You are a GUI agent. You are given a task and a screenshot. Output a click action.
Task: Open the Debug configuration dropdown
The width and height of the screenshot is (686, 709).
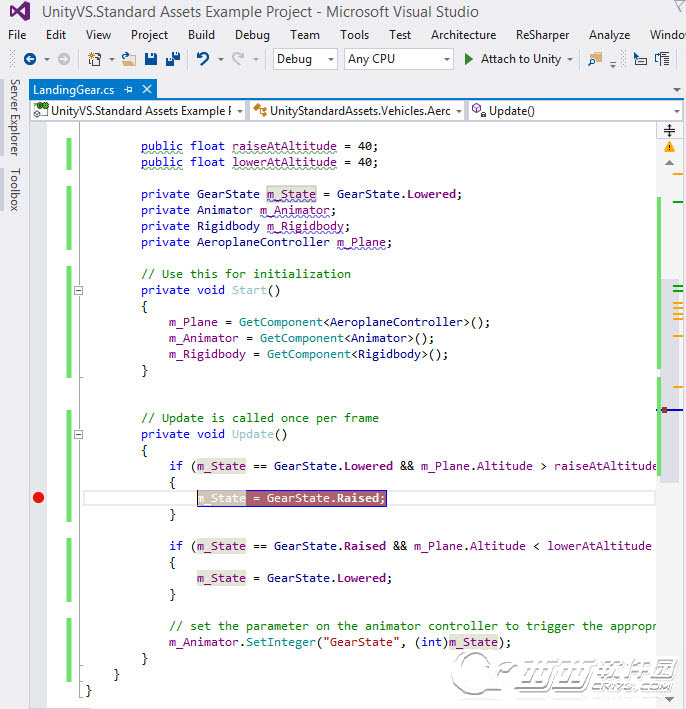[x=305, y=59]
